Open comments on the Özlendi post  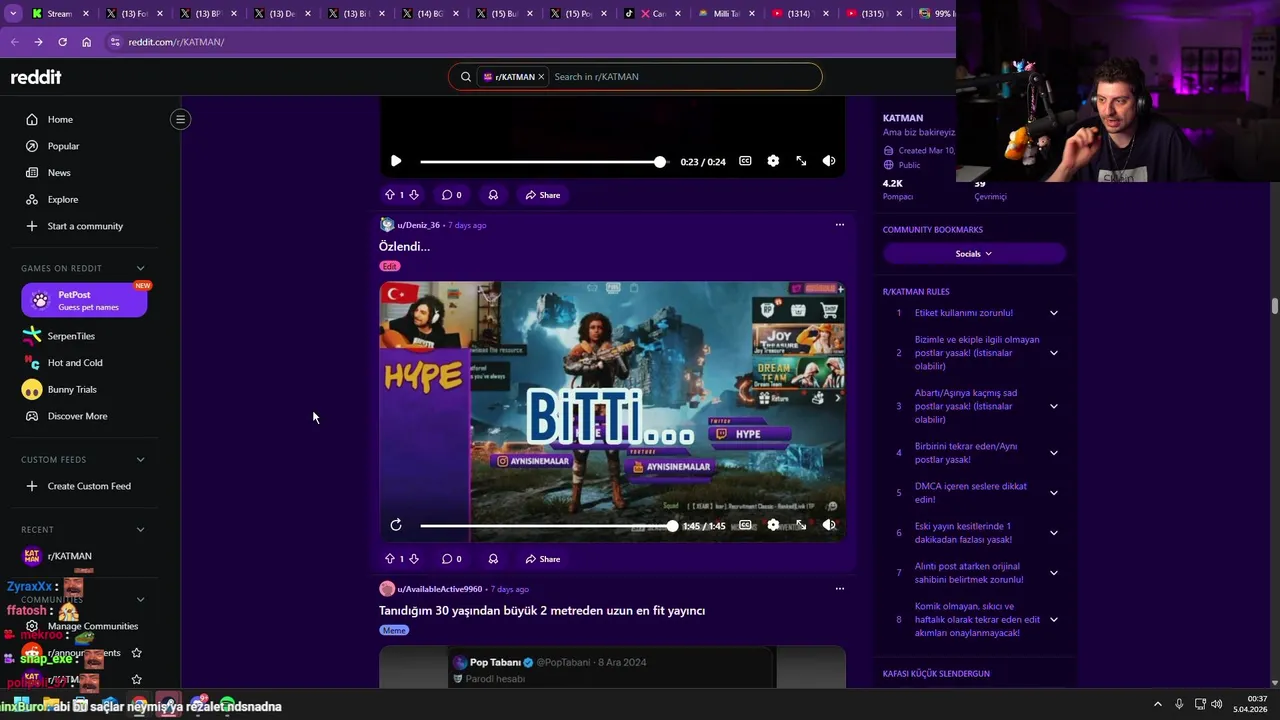coord(452,559)
